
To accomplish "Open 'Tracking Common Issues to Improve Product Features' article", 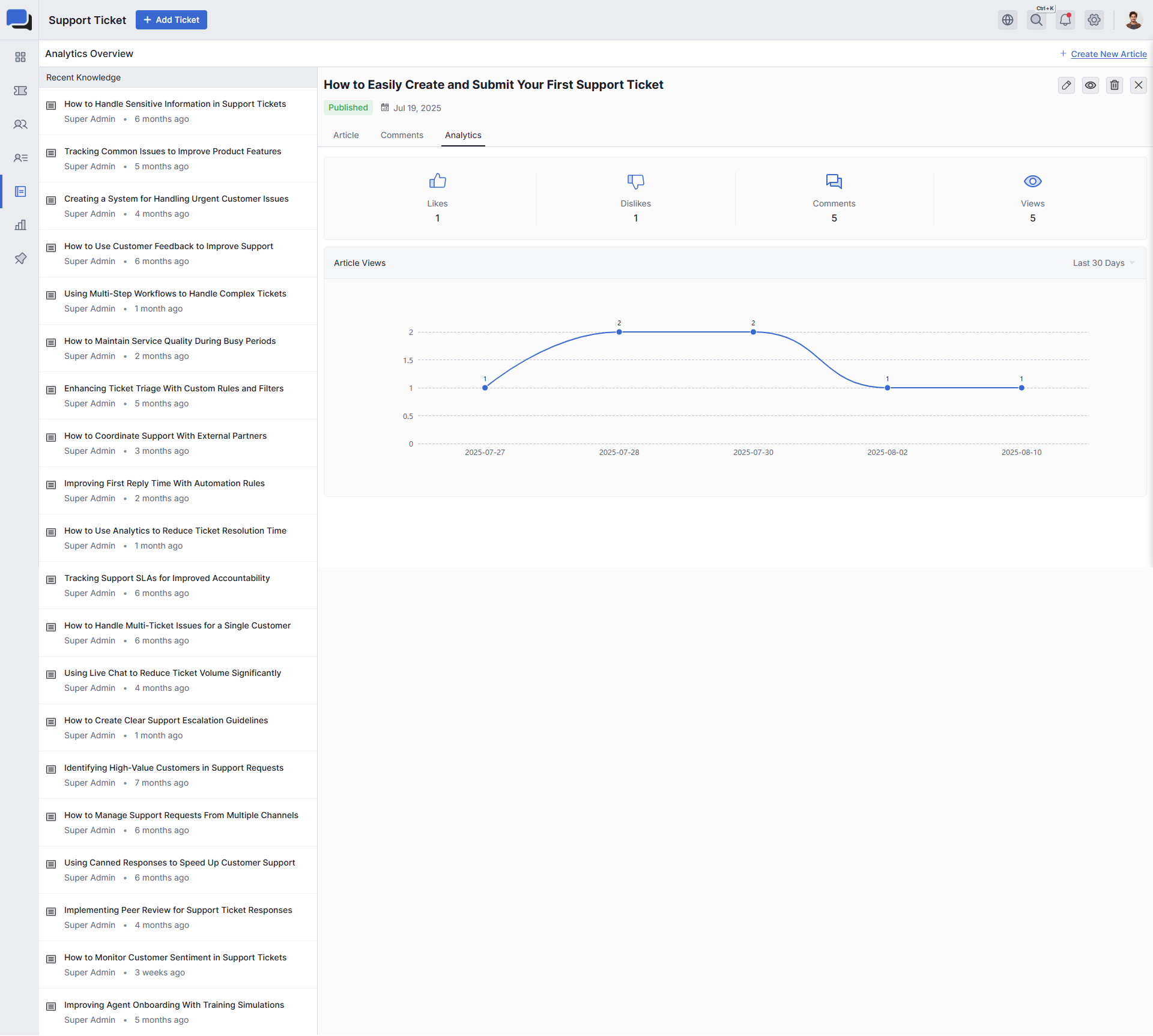I will point(172,151).
